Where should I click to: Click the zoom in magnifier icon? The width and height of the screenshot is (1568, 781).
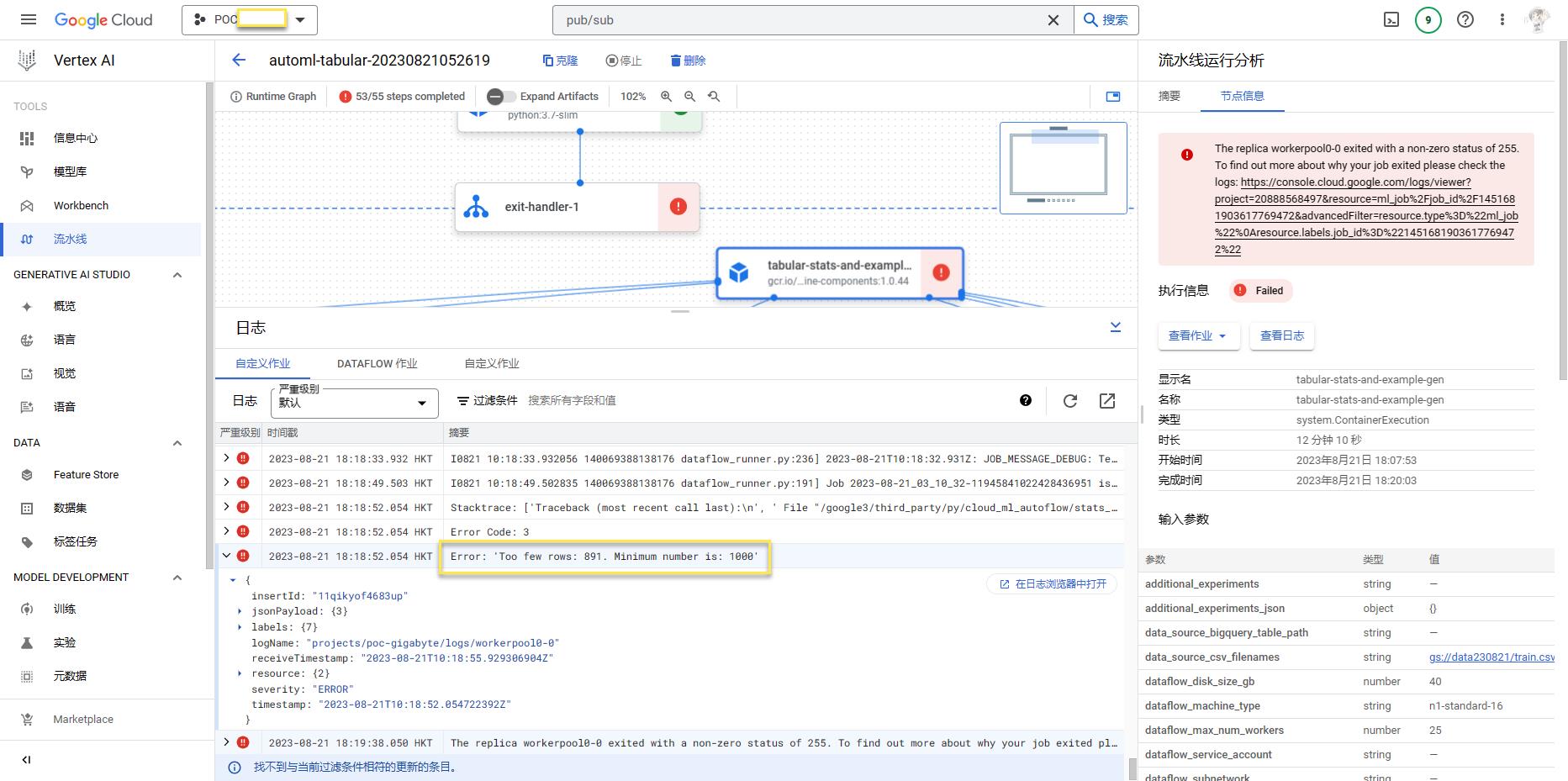coord(666,97)
